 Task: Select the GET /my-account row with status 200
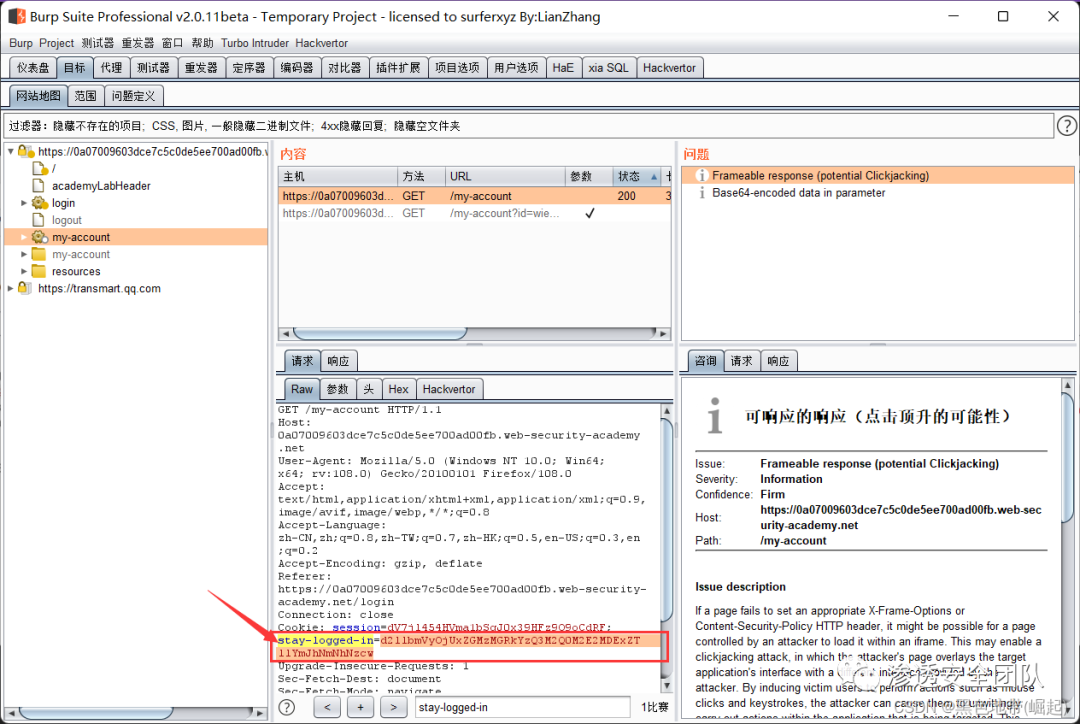475,196
